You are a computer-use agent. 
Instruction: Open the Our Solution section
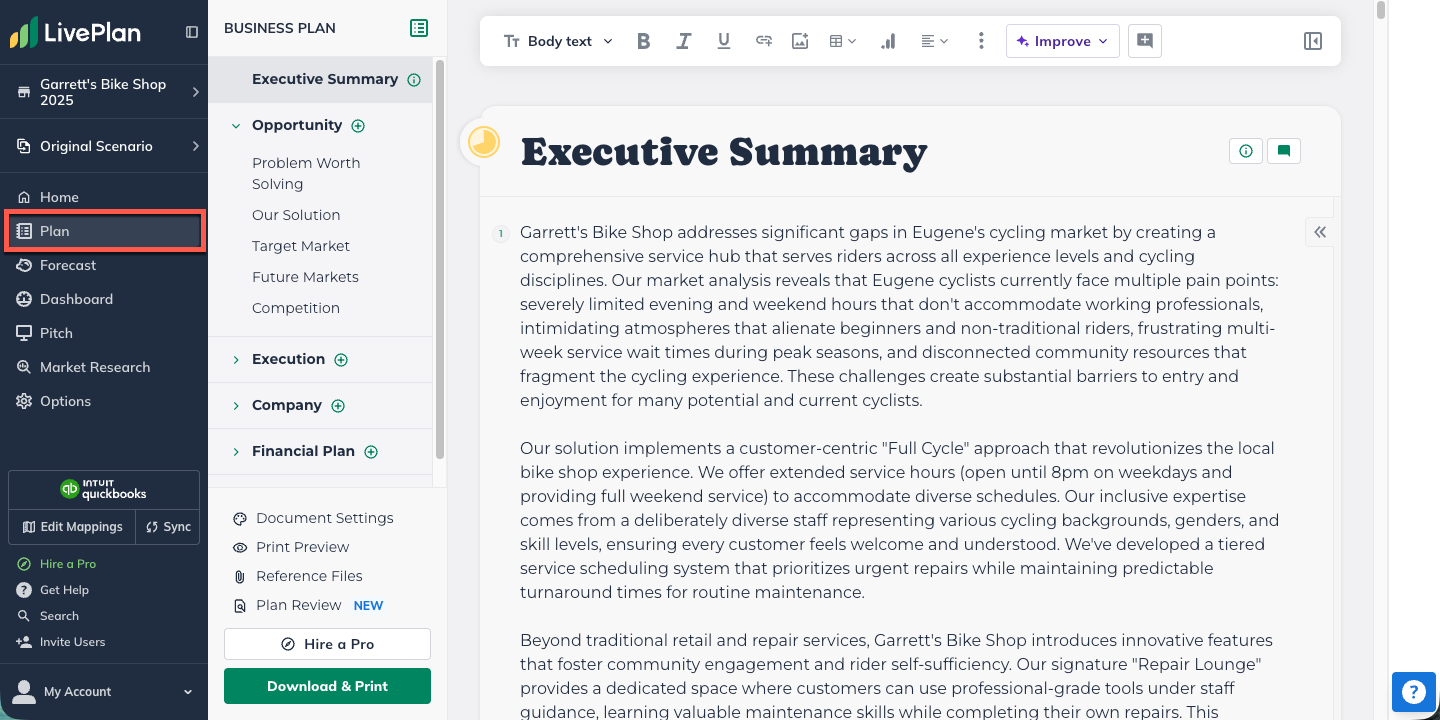point(296,215)
